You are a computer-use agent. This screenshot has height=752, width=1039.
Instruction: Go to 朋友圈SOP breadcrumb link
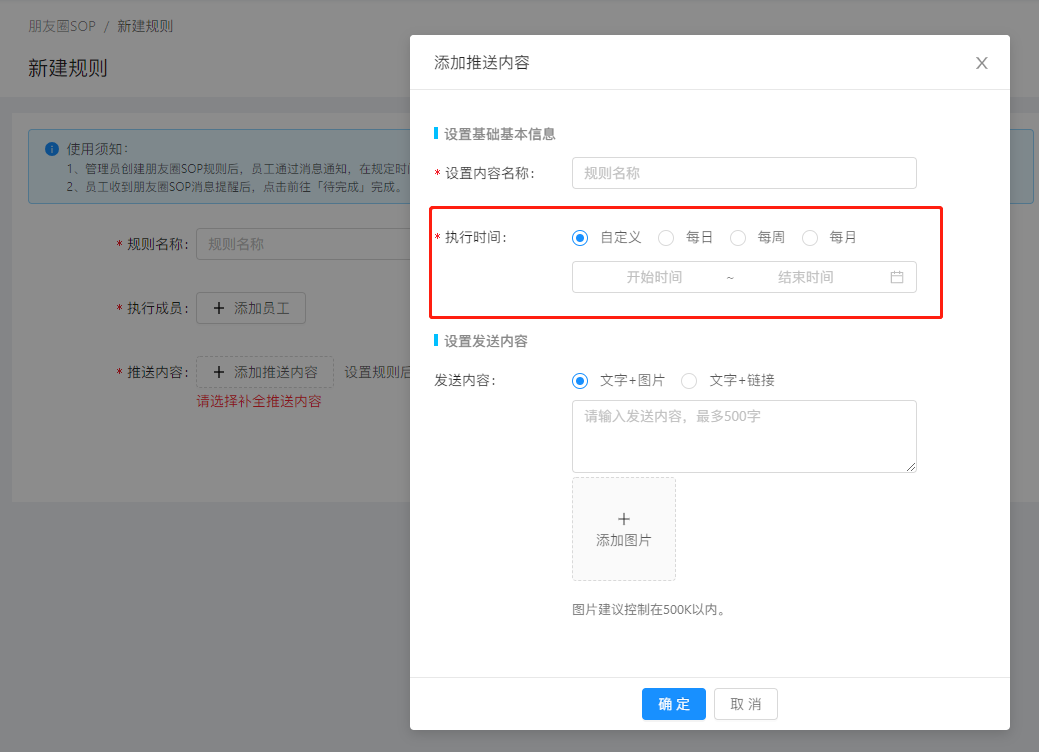(62, 26)
